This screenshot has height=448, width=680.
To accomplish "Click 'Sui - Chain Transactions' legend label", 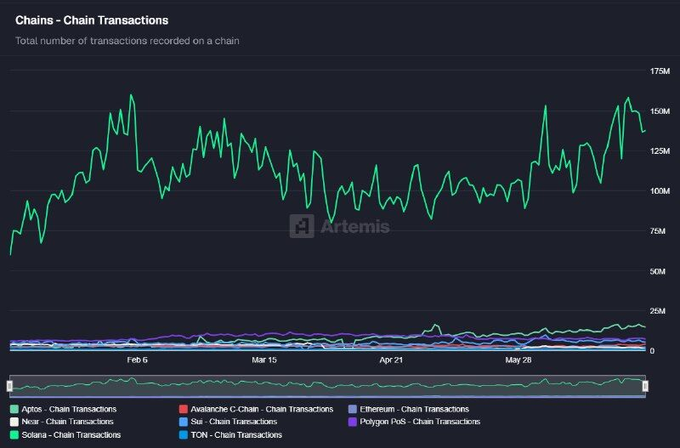I will tap(234, 422).
